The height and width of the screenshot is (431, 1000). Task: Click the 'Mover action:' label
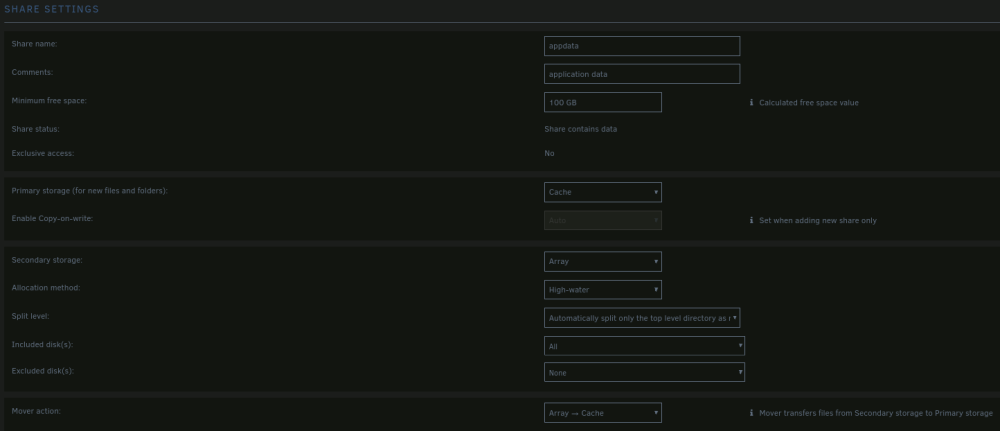[36, 411]
